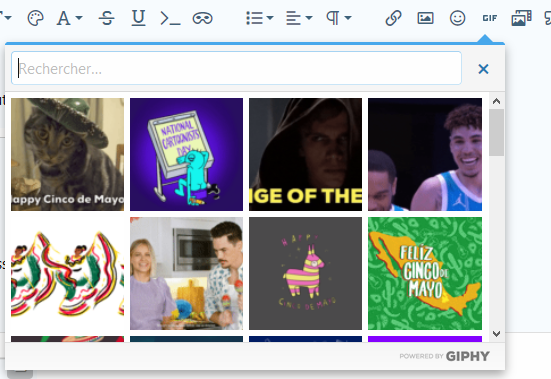Click the Rechercher search field

[x=236, y=68]
